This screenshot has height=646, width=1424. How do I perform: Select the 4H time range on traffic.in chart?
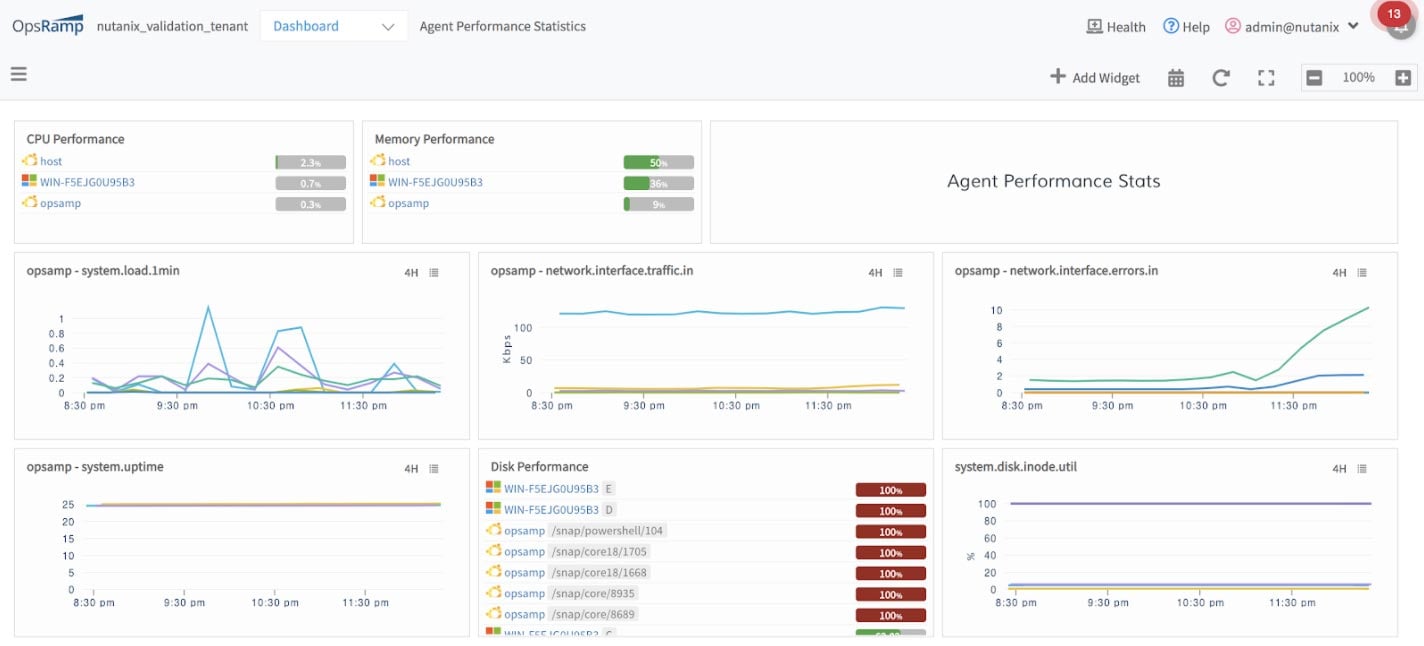(x=877, y=272)
